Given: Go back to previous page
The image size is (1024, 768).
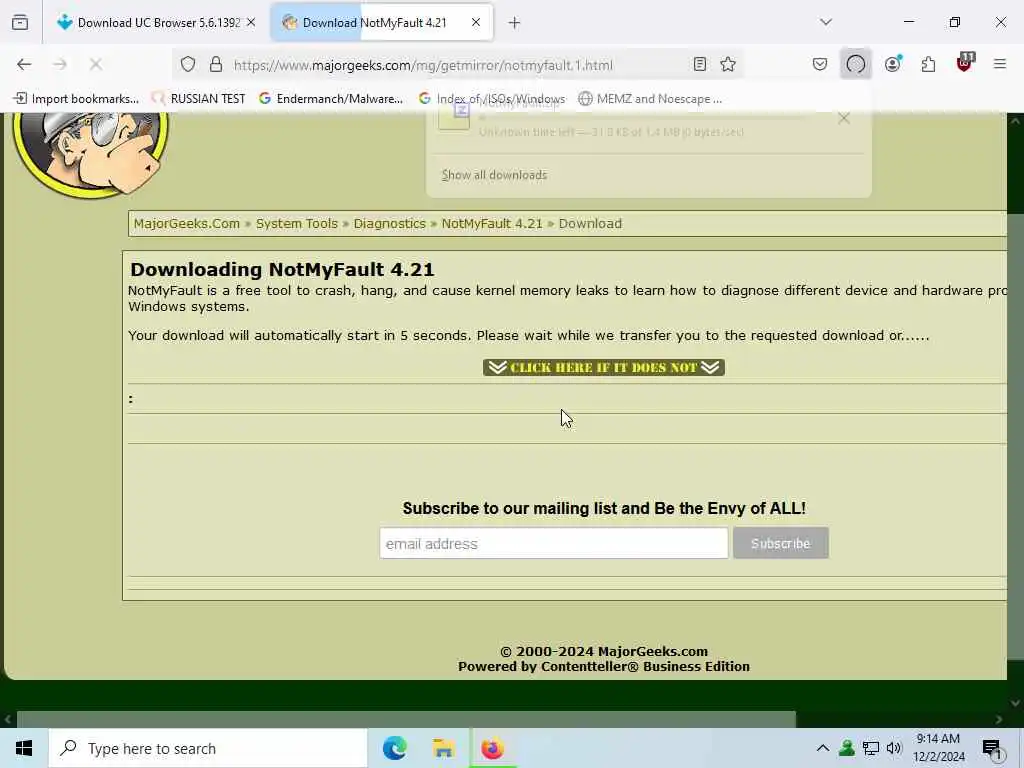Looking at the screenshot, I should pos(24,64).
